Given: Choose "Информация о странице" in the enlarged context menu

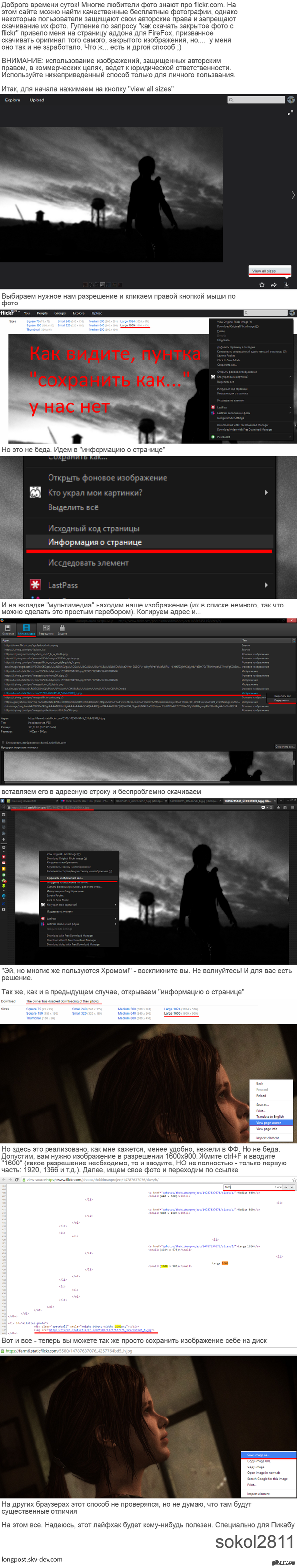Looking at the screenshot, I should 95,542.
